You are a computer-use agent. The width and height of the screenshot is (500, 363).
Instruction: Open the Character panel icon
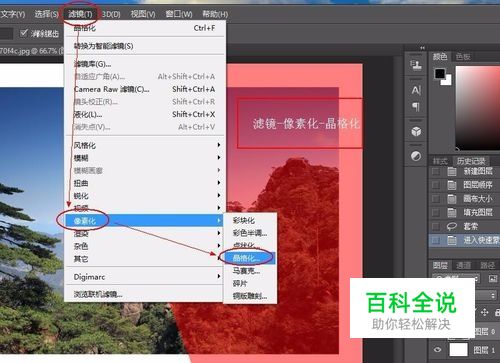click(x=416, y=90)
